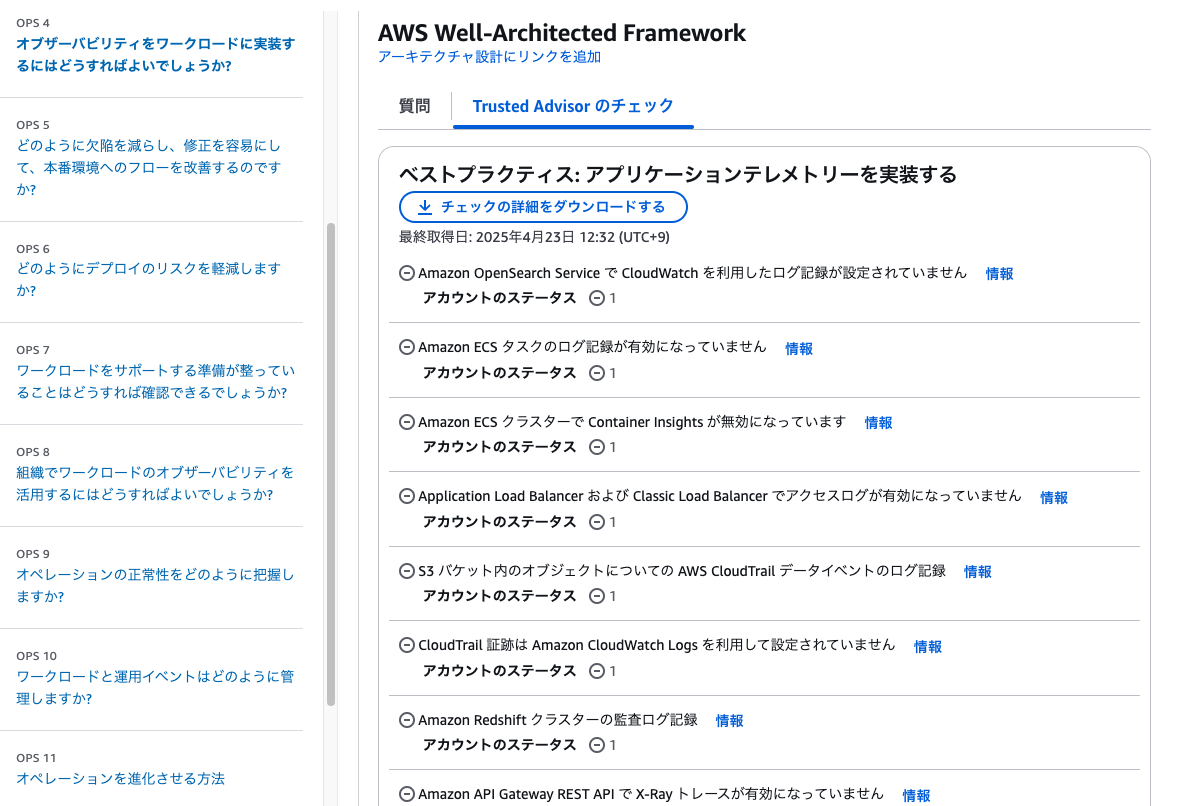Click account status icon under S3 バケット check

[x=597, y=596]
